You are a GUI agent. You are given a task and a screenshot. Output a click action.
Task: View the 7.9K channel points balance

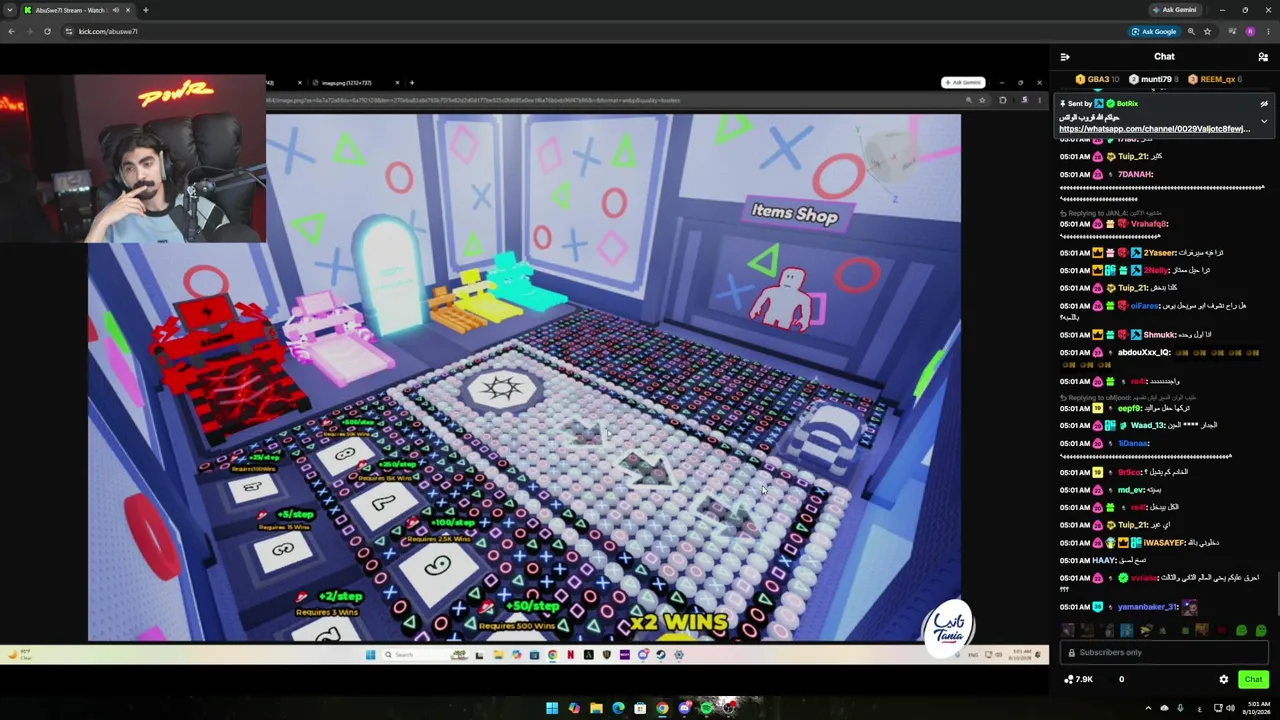[x=1079, y=680]
